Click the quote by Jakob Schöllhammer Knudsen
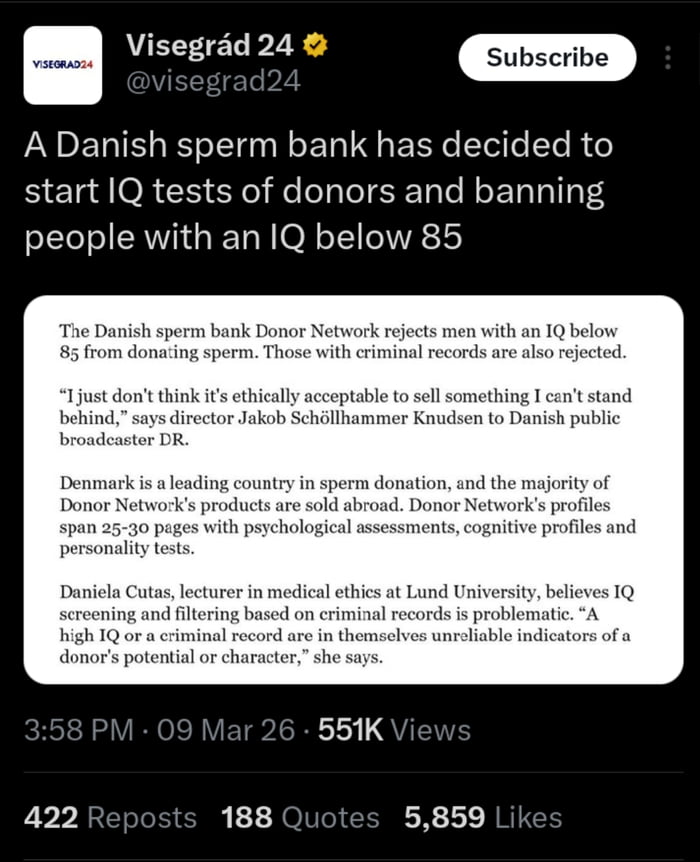This screenshot has height=862, width=700. click(345, 407)
